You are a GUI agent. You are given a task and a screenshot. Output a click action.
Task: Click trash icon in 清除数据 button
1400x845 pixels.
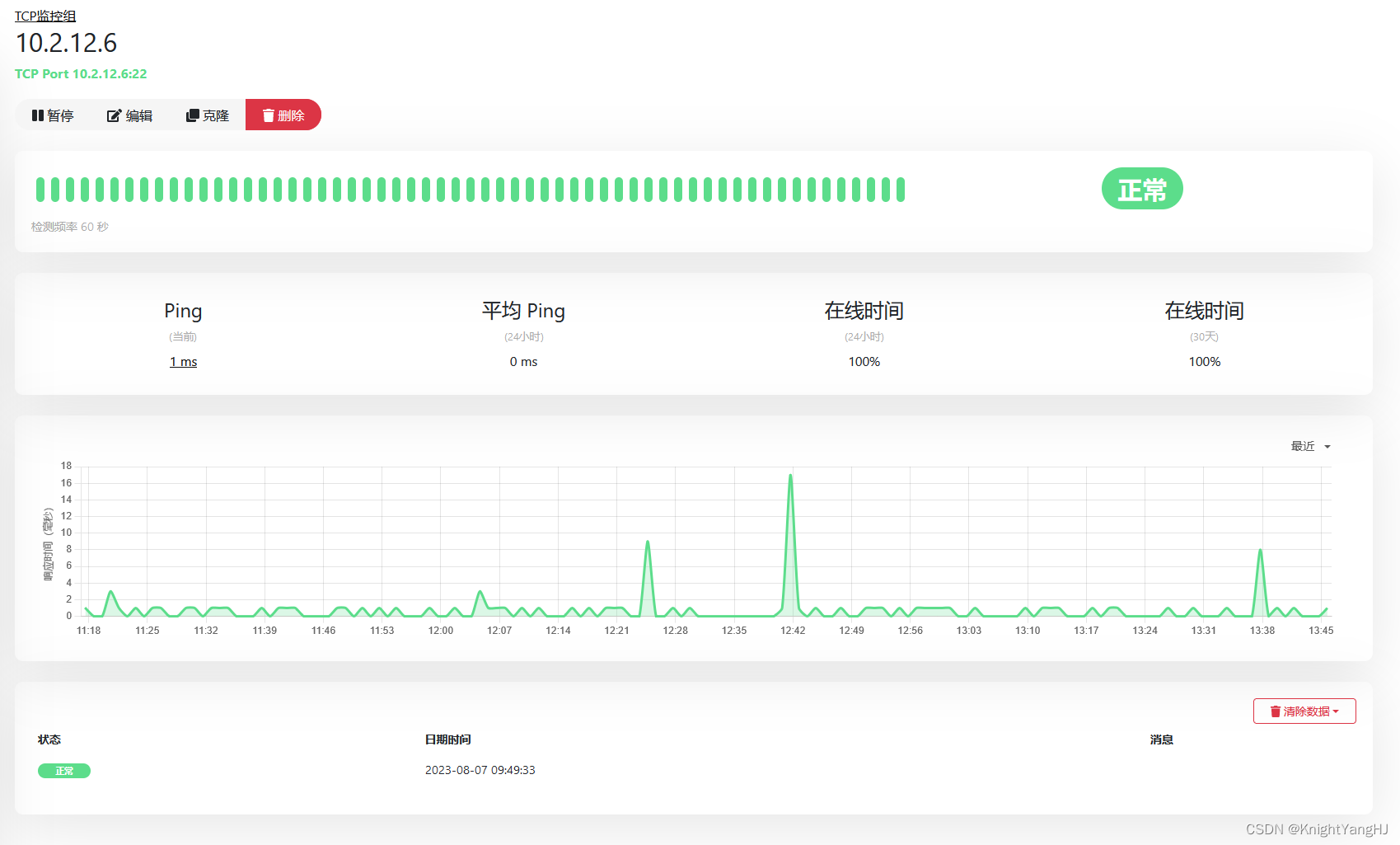click(1276, 711)
